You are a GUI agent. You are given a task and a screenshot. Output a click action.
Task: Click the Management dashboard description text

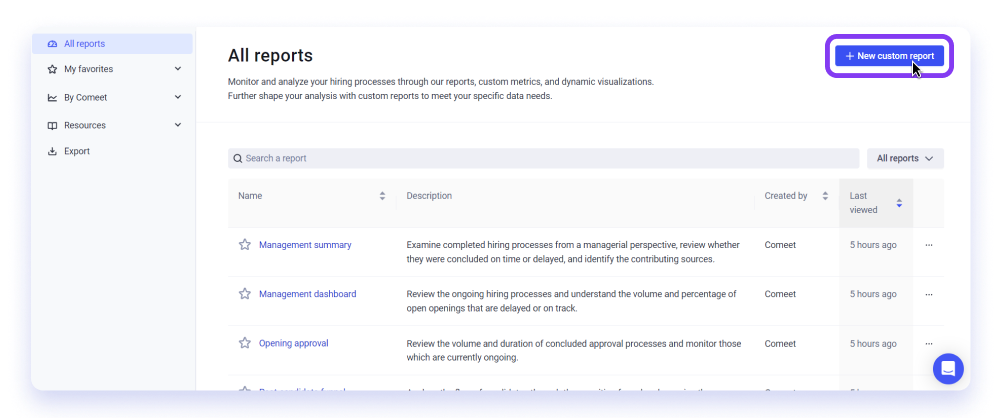571,301
